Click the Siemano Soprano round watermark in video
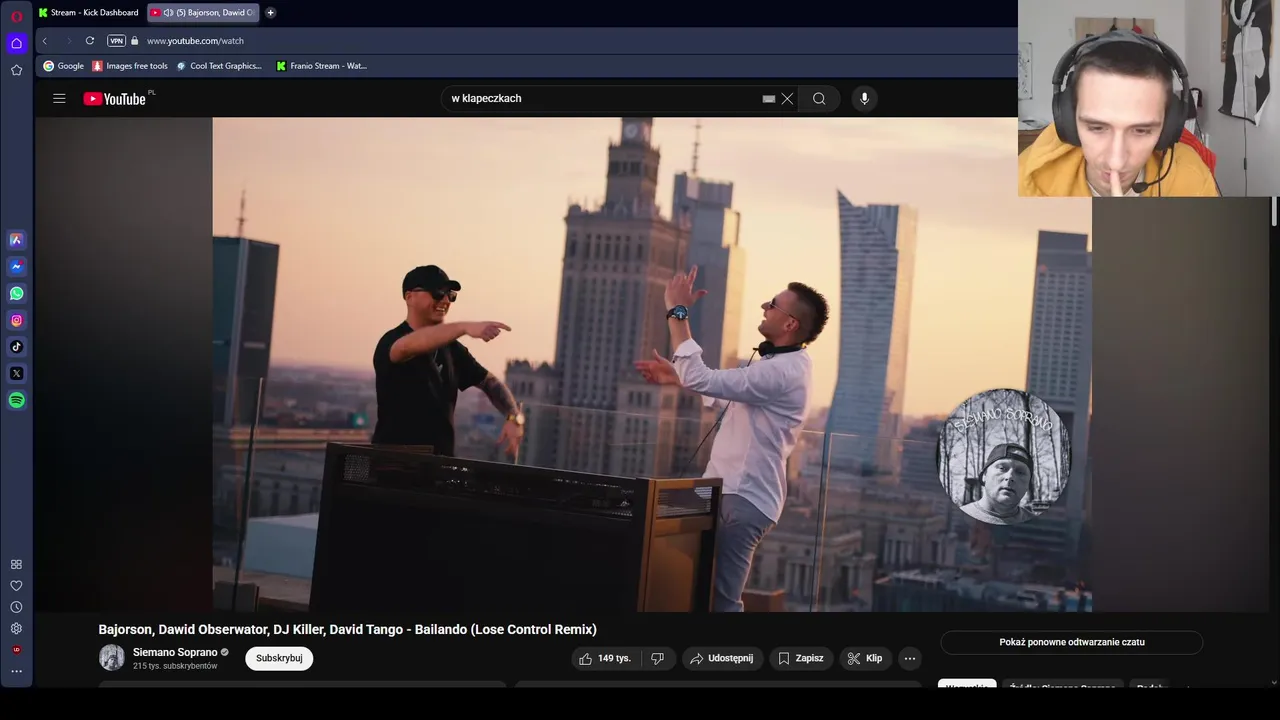Screen dimensions: 1280x720 click(1003, 456)
